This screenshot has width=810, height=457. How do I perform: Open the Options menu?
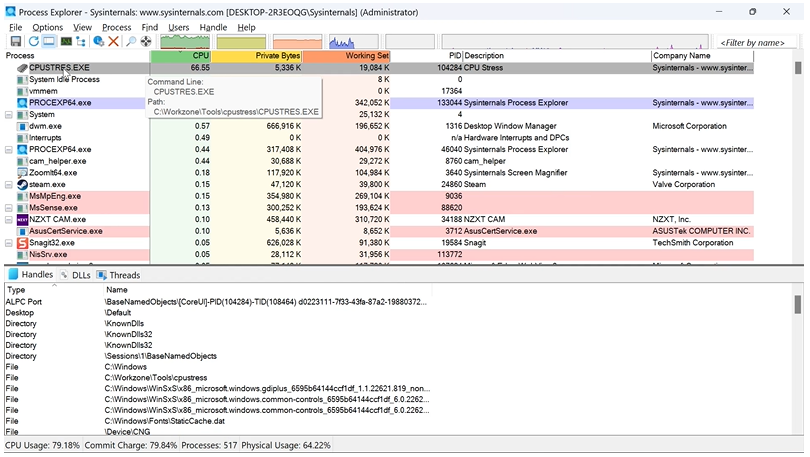coord(47,27)
